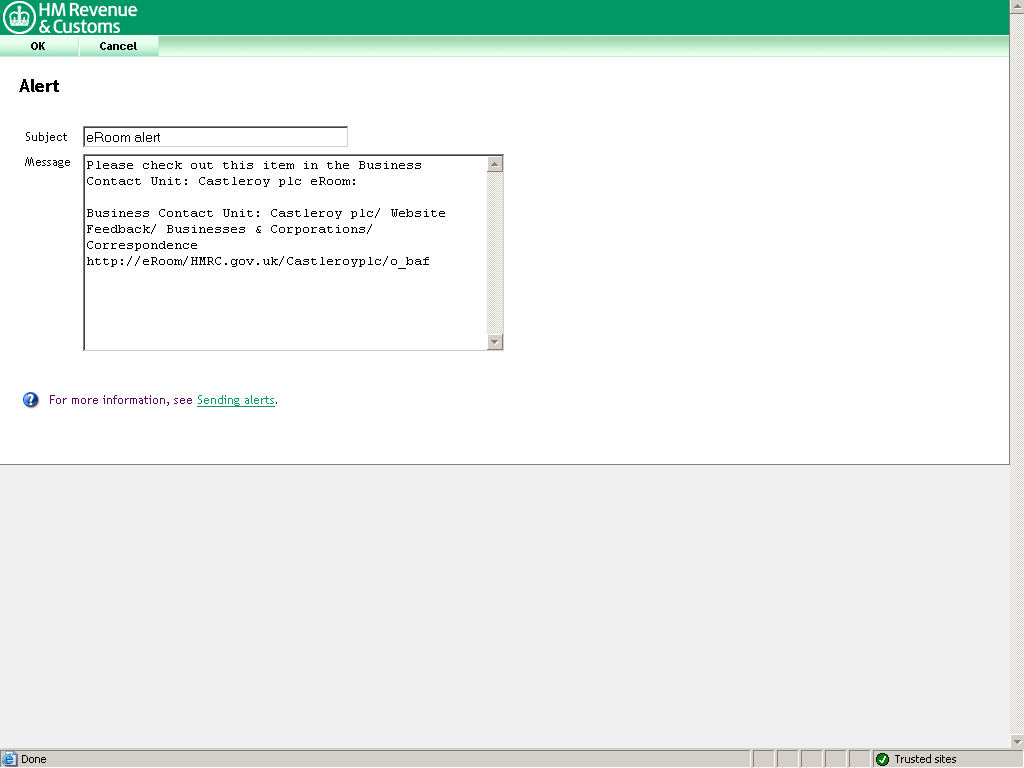Click the Message box scroll down arrow
The width and height of the screenshot is (1024, 768).
click(x=495, y=342)
